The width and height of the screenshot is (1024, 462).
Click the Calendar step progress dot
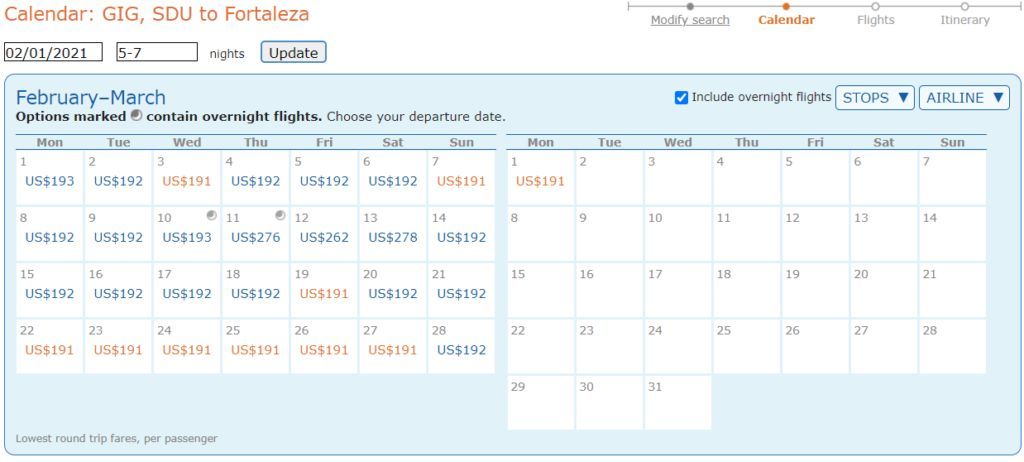(x=786, y=7)
